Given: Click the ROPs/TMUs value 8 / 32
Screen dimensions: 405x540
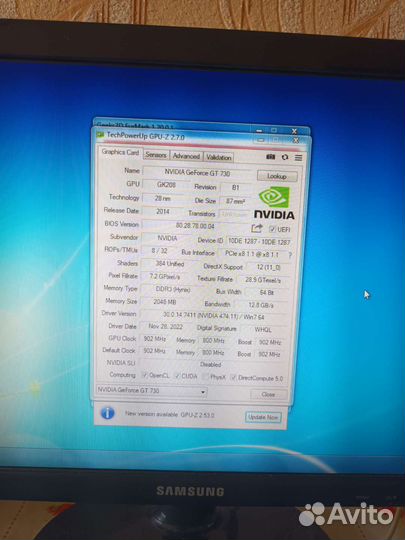Looking at the screenshot, I should point(159,251).
